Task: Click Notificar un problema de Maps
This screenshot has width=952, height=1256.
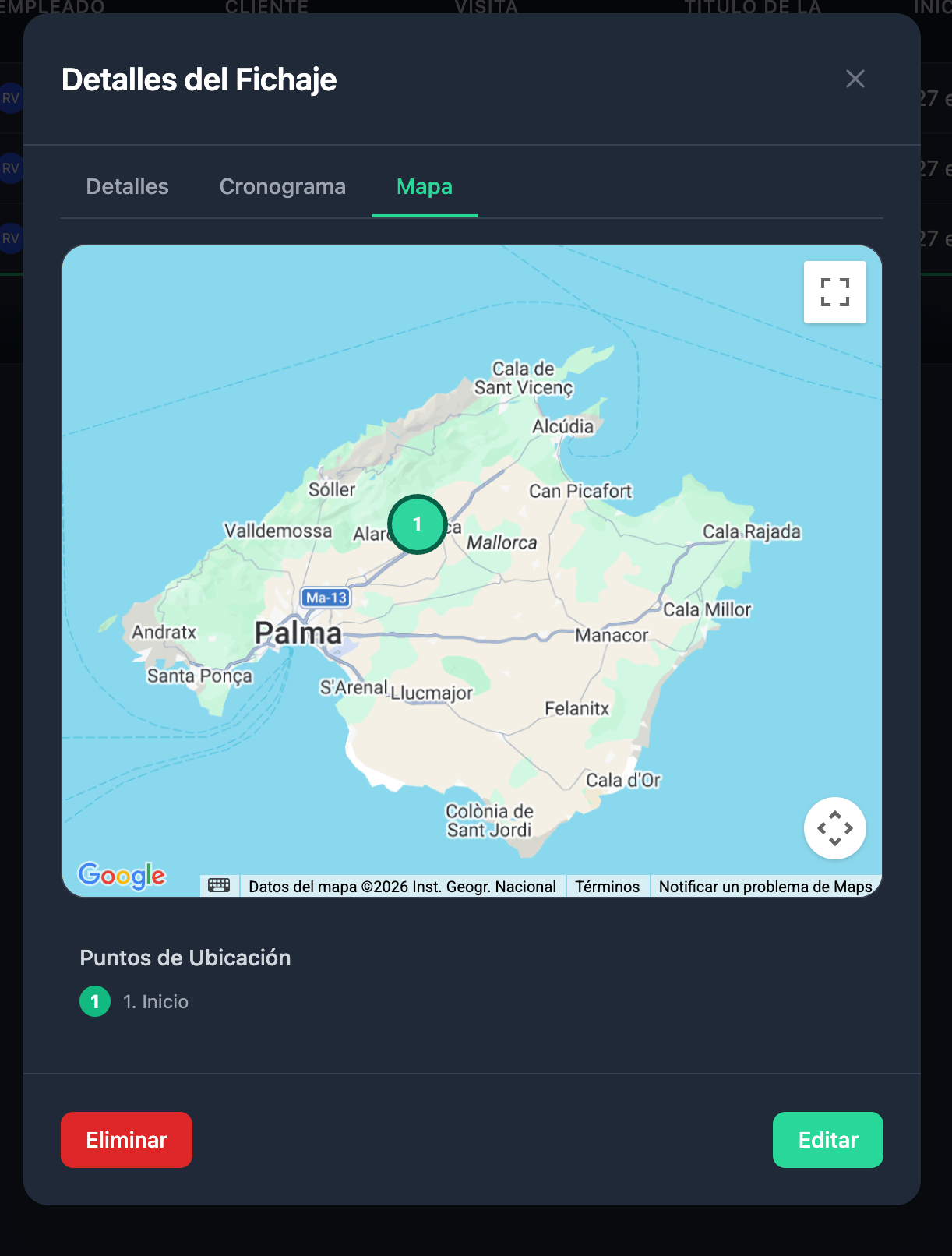Action: pyautogui.click(x=765, y=887)
